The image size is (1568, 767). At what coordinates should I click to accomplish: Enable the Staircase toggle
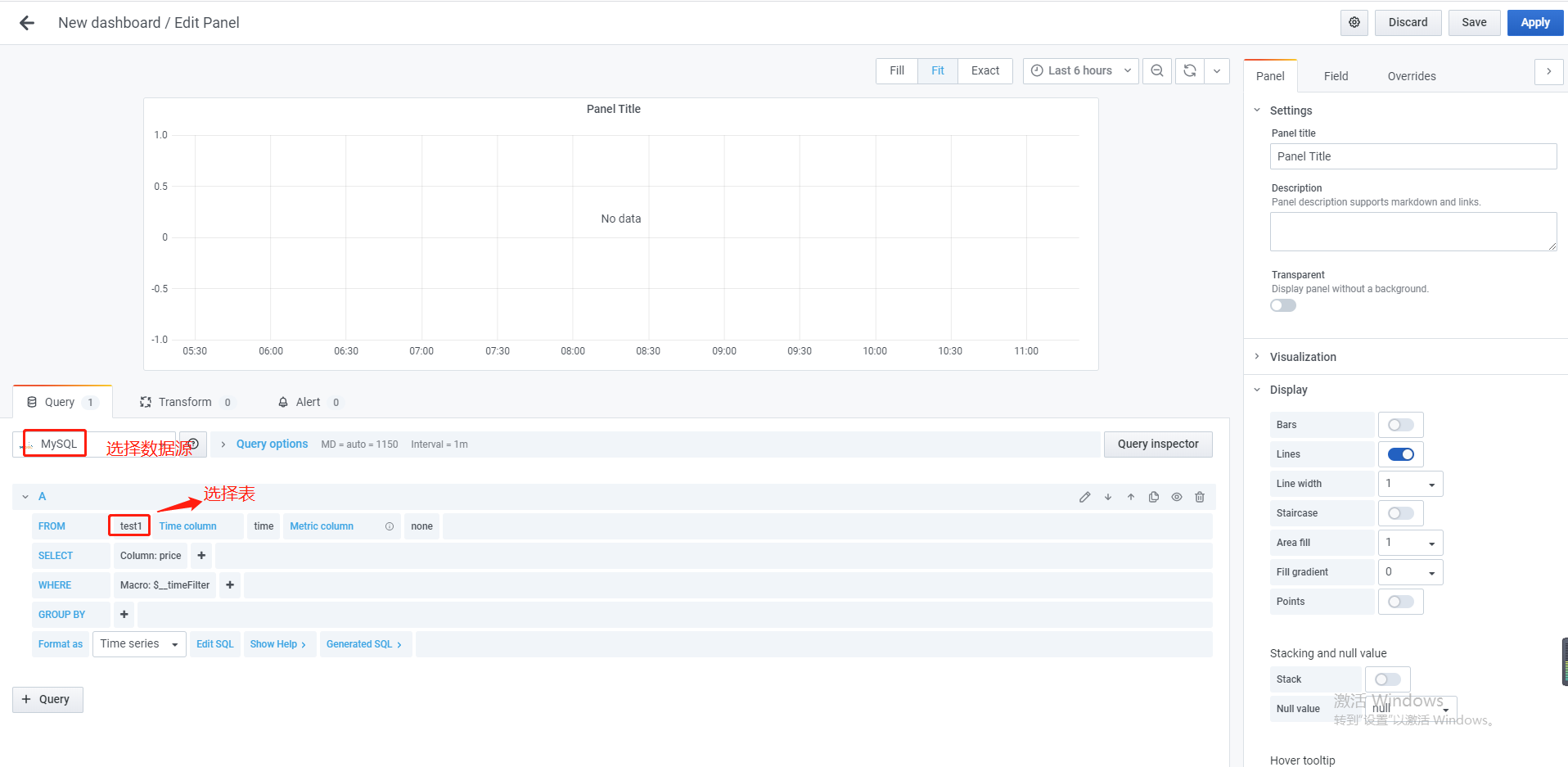point(1401,513)
